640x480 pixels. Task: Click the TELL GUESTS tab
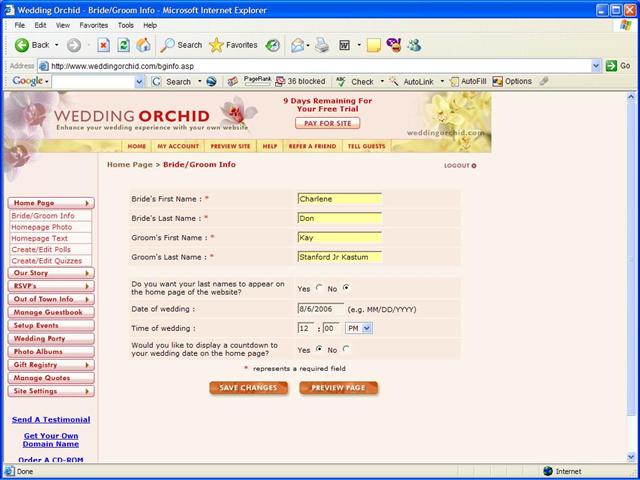(366, 146)
